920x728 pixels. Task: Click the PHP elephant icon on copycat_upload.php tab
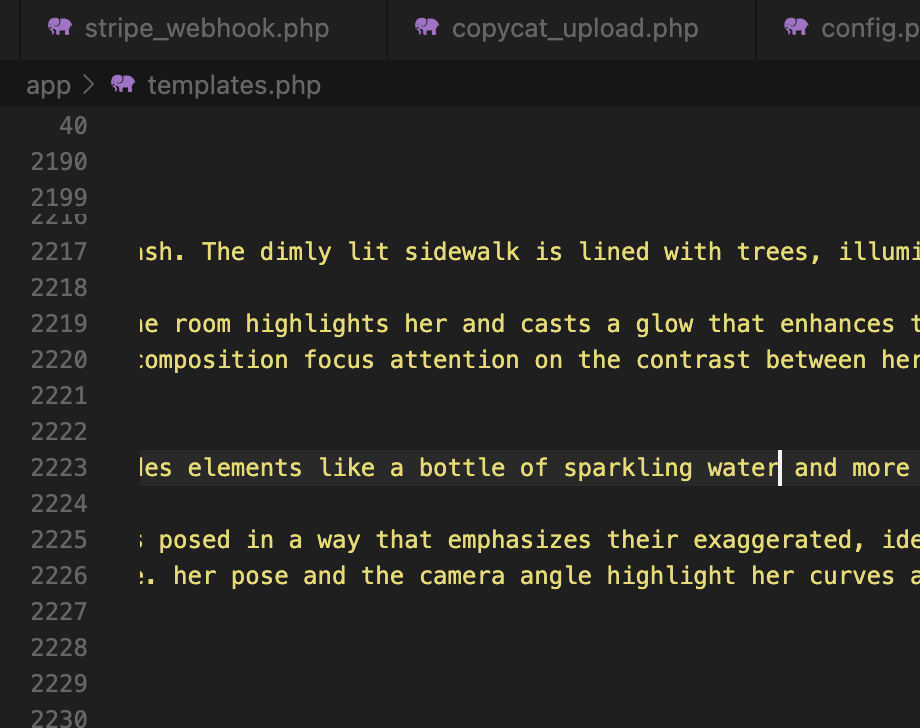tap(427, 28)
